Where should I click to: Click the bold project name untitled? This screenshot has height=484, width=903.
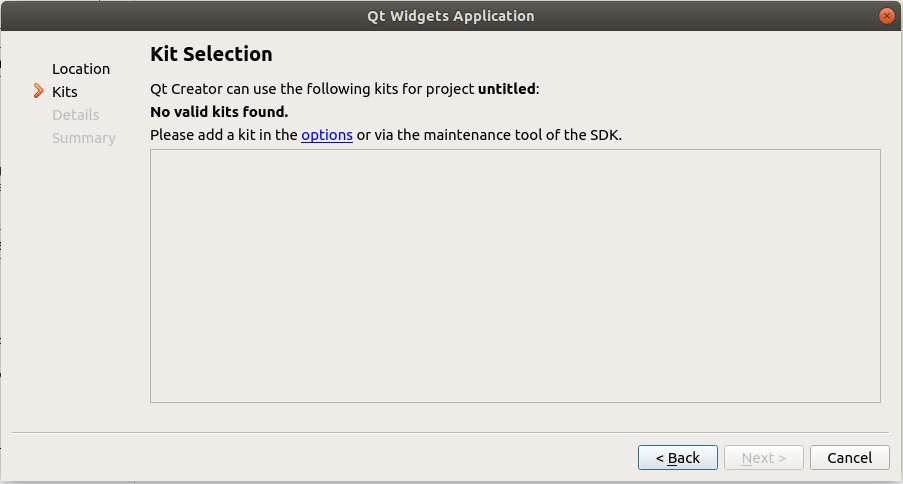[x=506, y=89]
